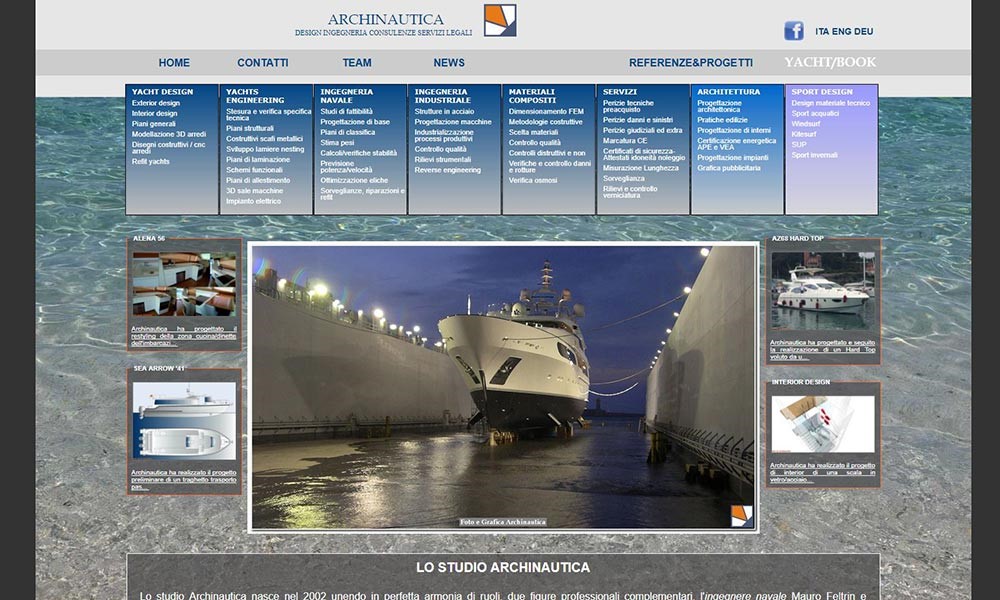The width and height of the screenshot is (1000, 600).
Task: Select Interior design link
Action: pyautogui.click(x=154, y=113)
